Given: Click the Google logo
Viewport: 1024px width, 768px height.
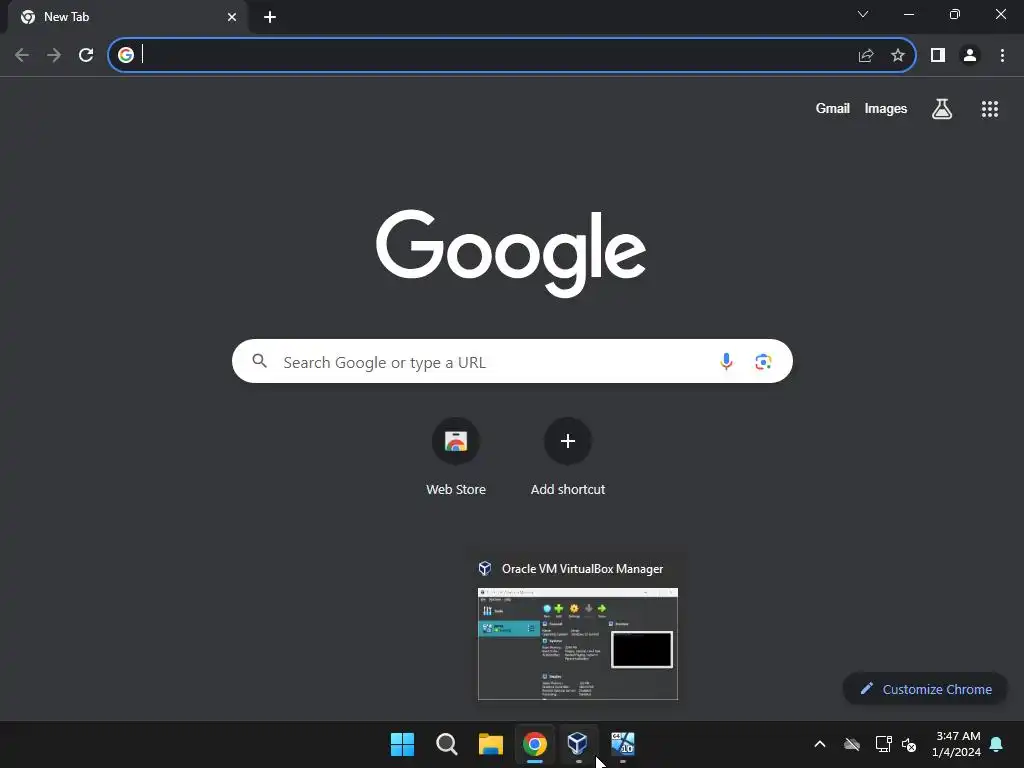Looking at the screenshot, I should click(x=511, y=253).
